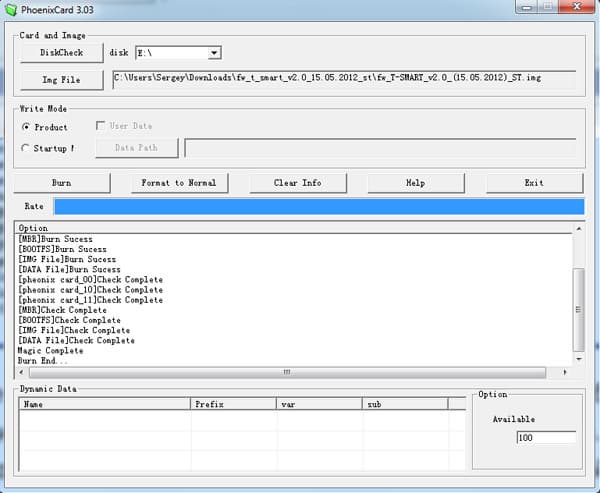Select '[pheonix card_10]Check Complete' log line
The height and width of the screenshot is (493, 600).
click(x=91, y=290)
